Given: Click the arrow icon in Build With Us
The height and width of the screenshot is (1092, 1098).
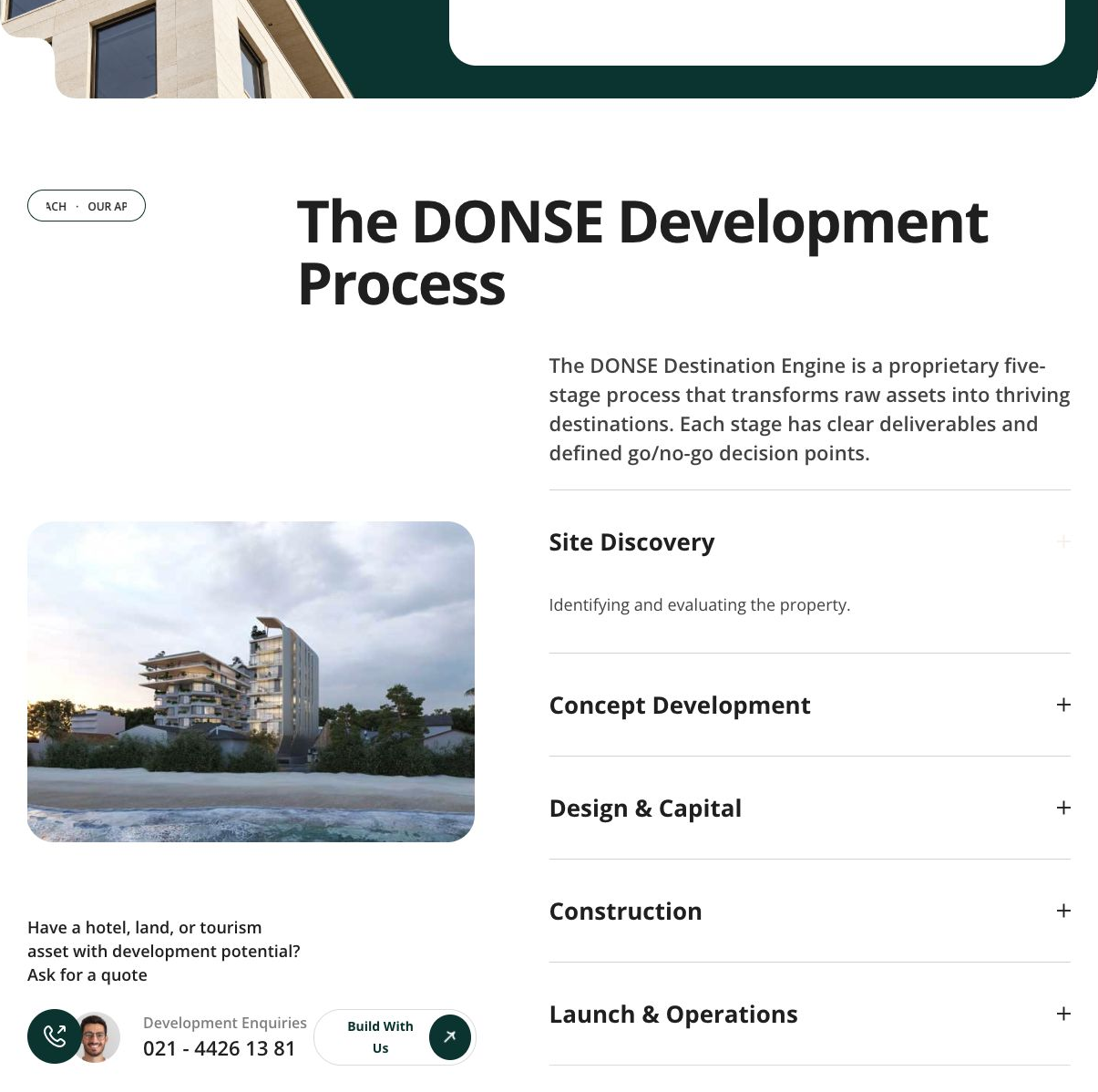Looking at the screenshot, I should [450, 1037].
